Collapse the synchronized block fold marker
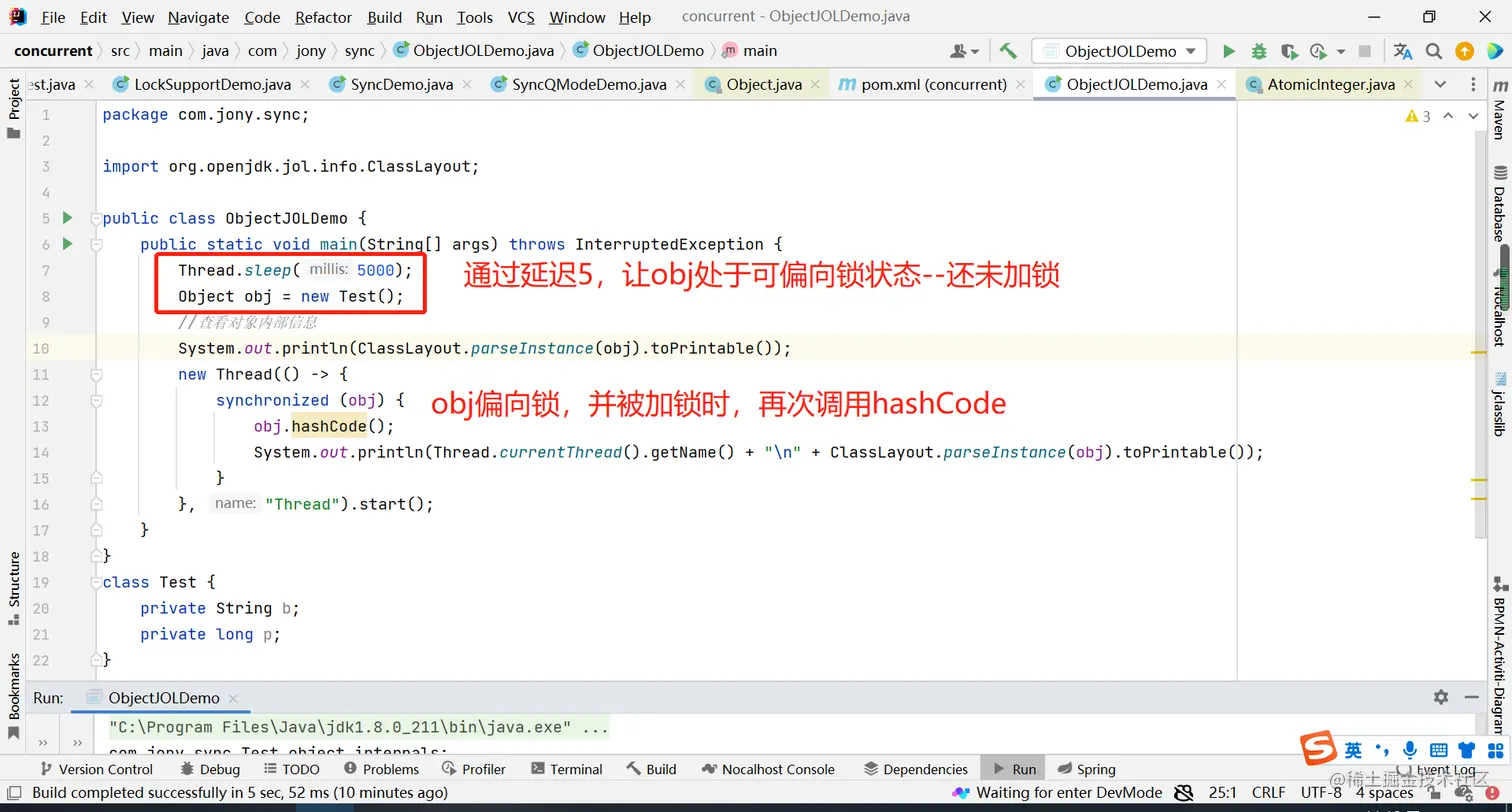 (96, 400)
